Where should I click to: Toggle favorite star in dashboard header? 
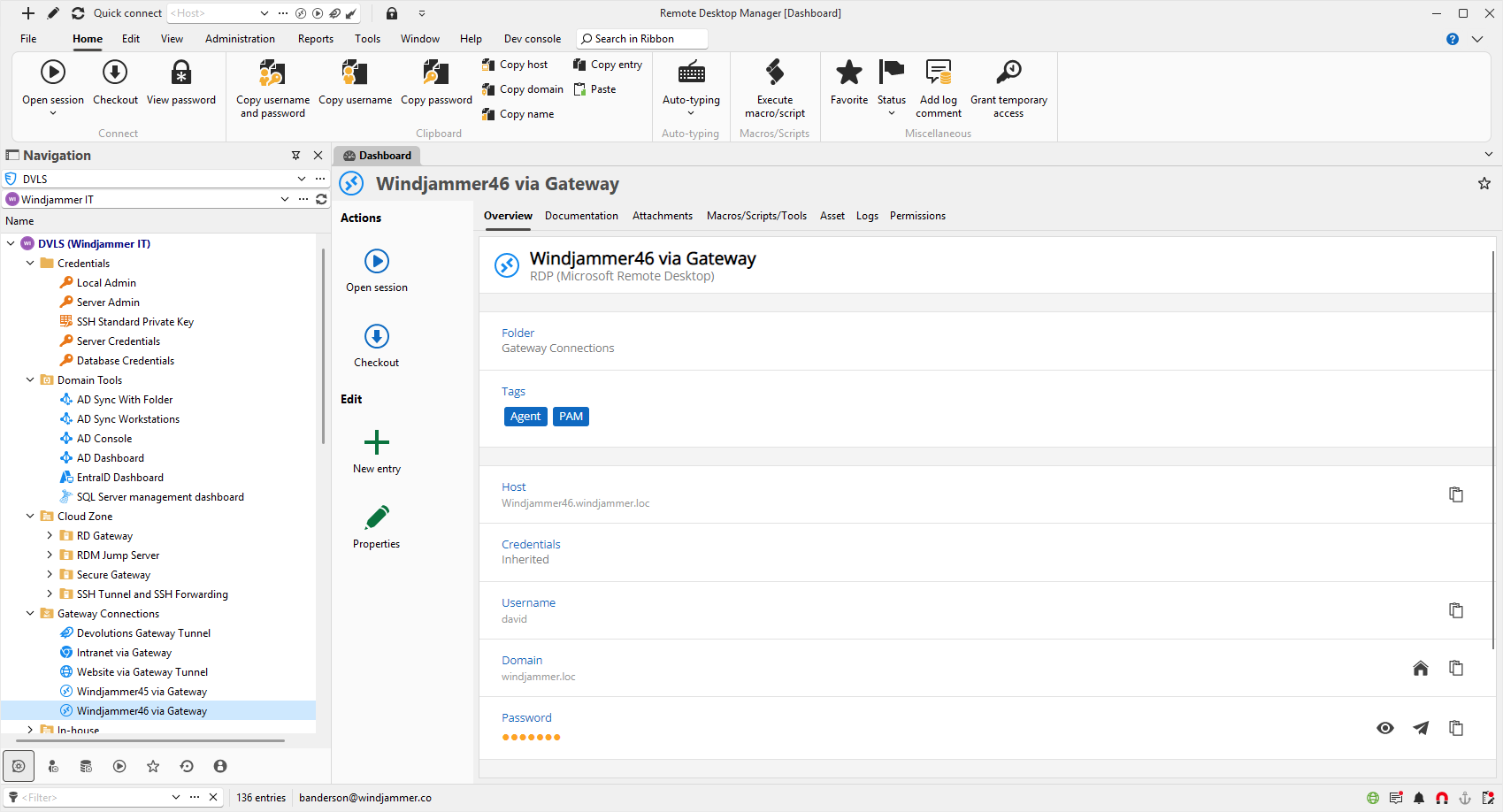(x=1484, y=184)
